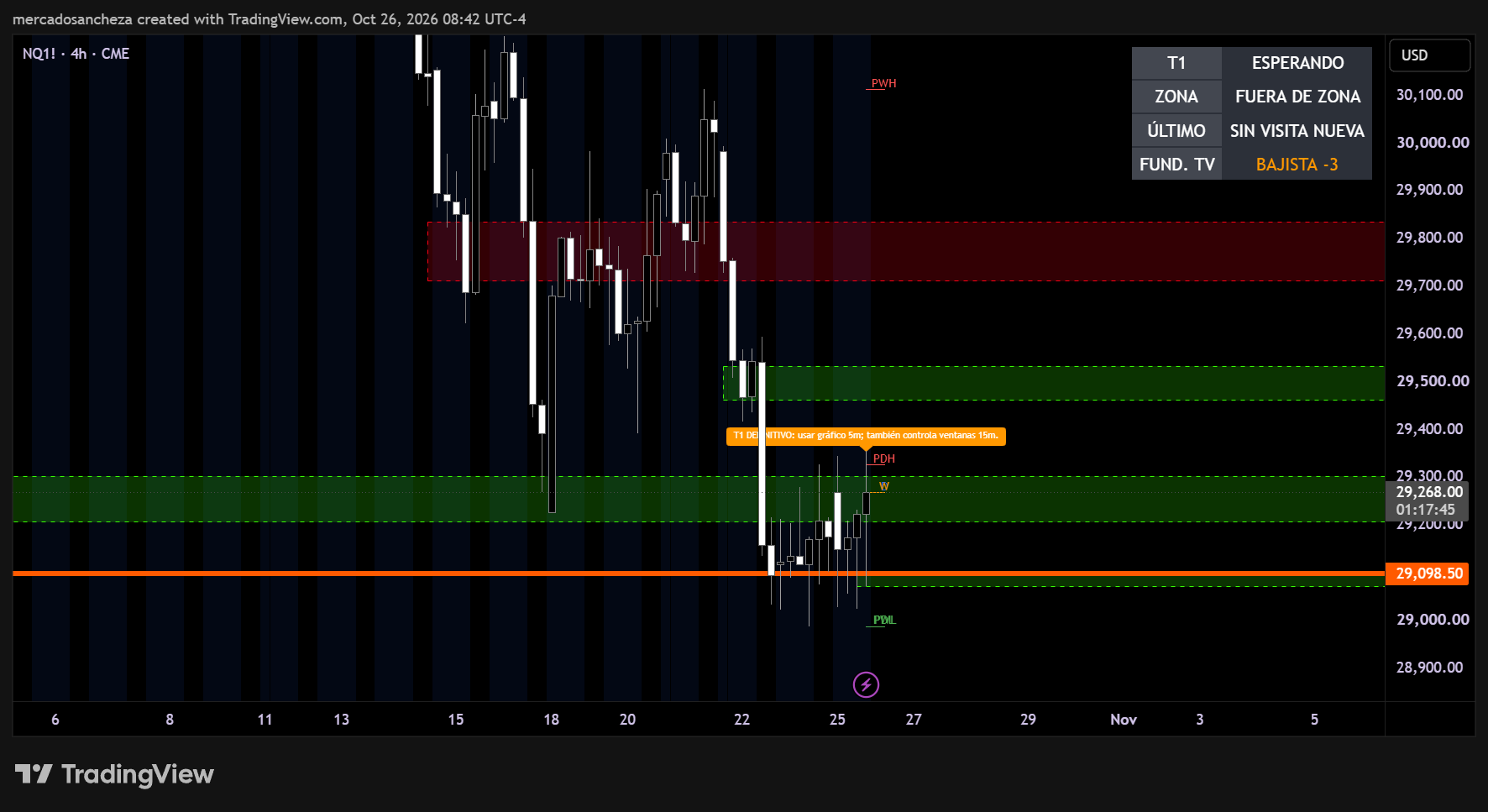
Task: Click the PWH level label
Action: (883, 83)
